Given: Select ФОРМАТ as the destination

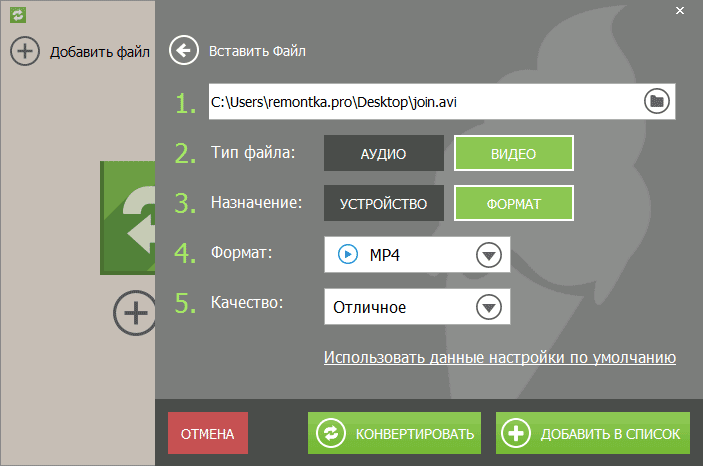Looking at the screenshot, I should coord(514,204).
